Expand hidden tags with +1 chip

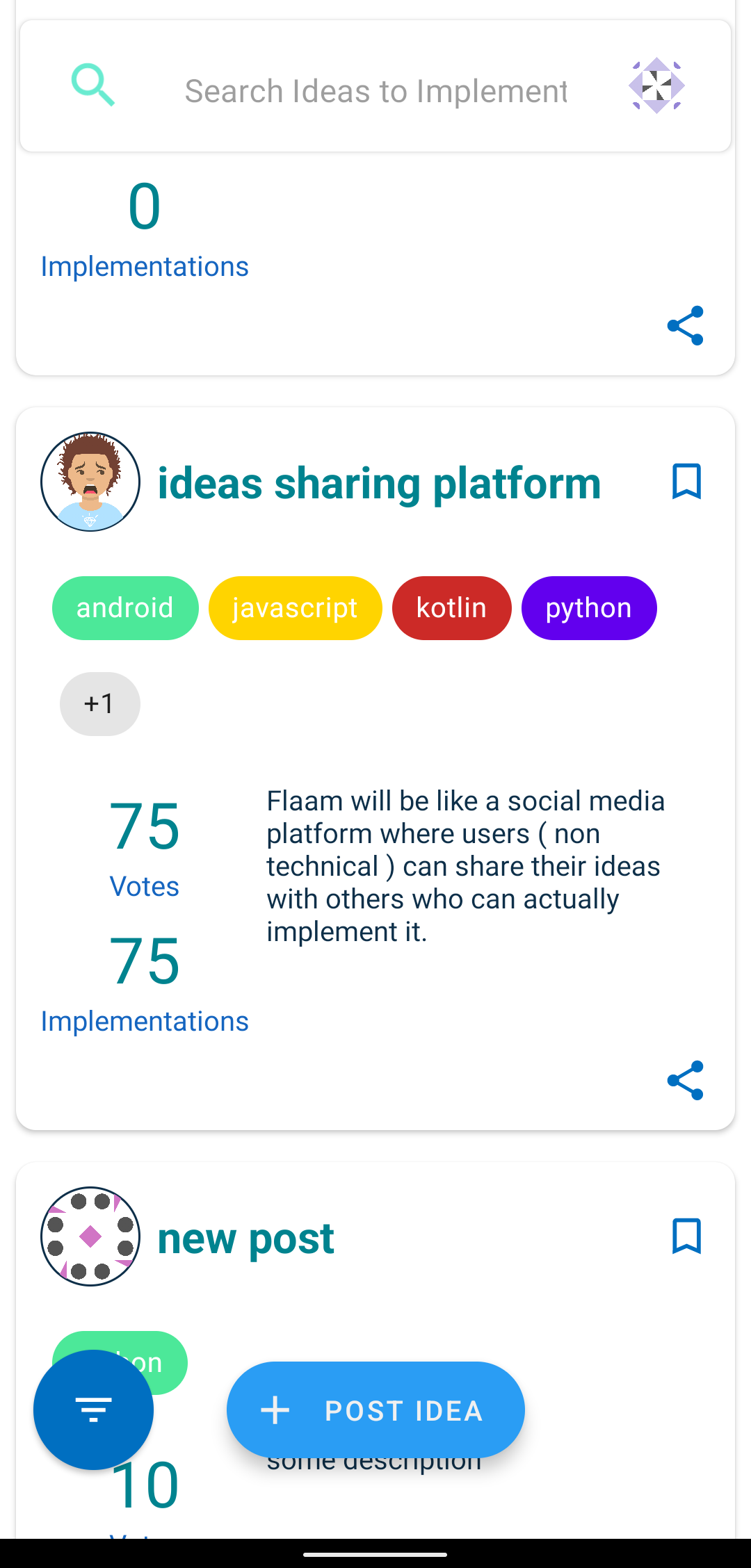[100, 704]
